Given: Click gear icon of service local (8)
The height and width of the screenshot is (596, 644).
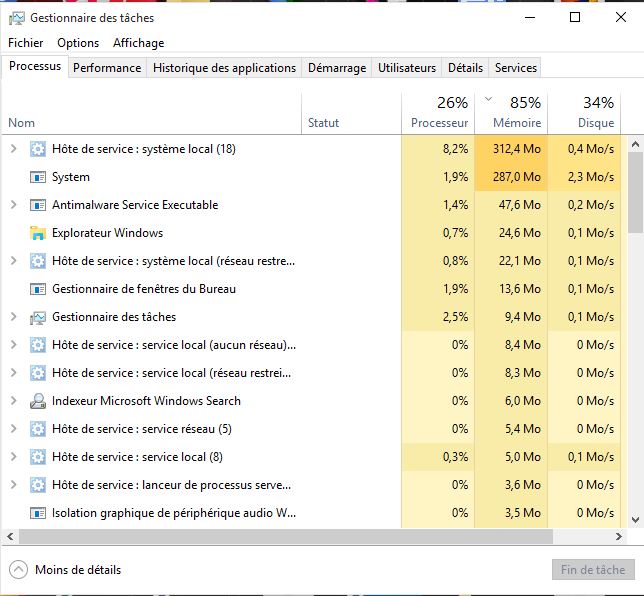Looking at the screenshot, I should 38,457.
